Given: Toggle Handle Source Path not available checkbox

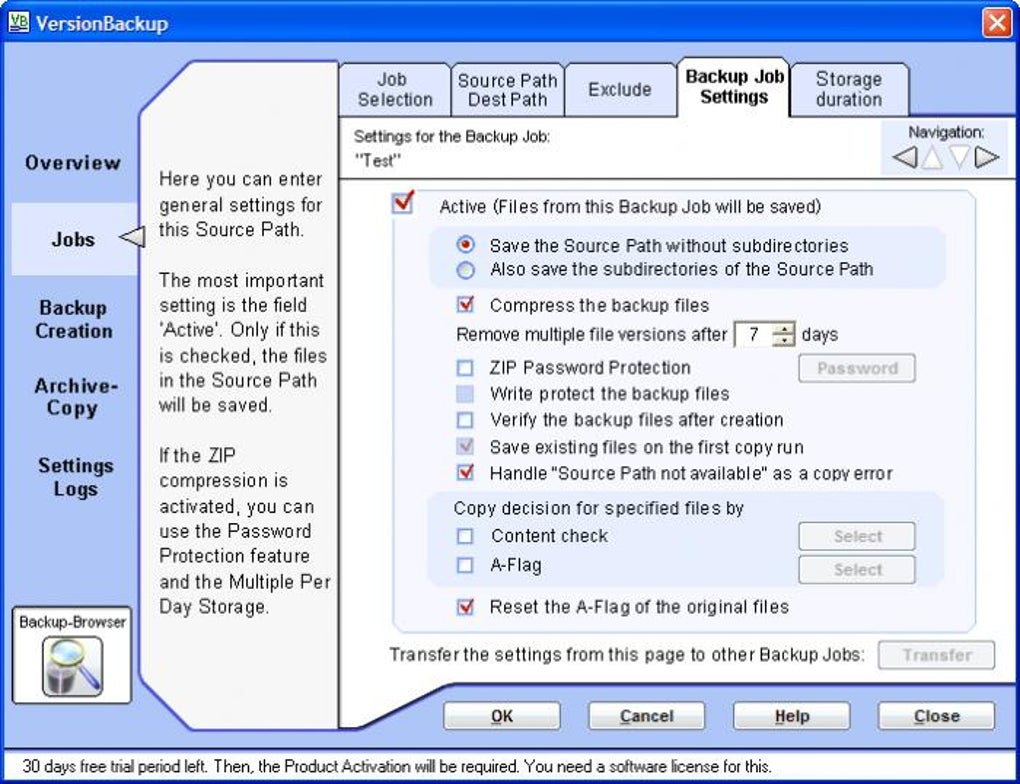Looking at the screenshot, I should point(465,472).
